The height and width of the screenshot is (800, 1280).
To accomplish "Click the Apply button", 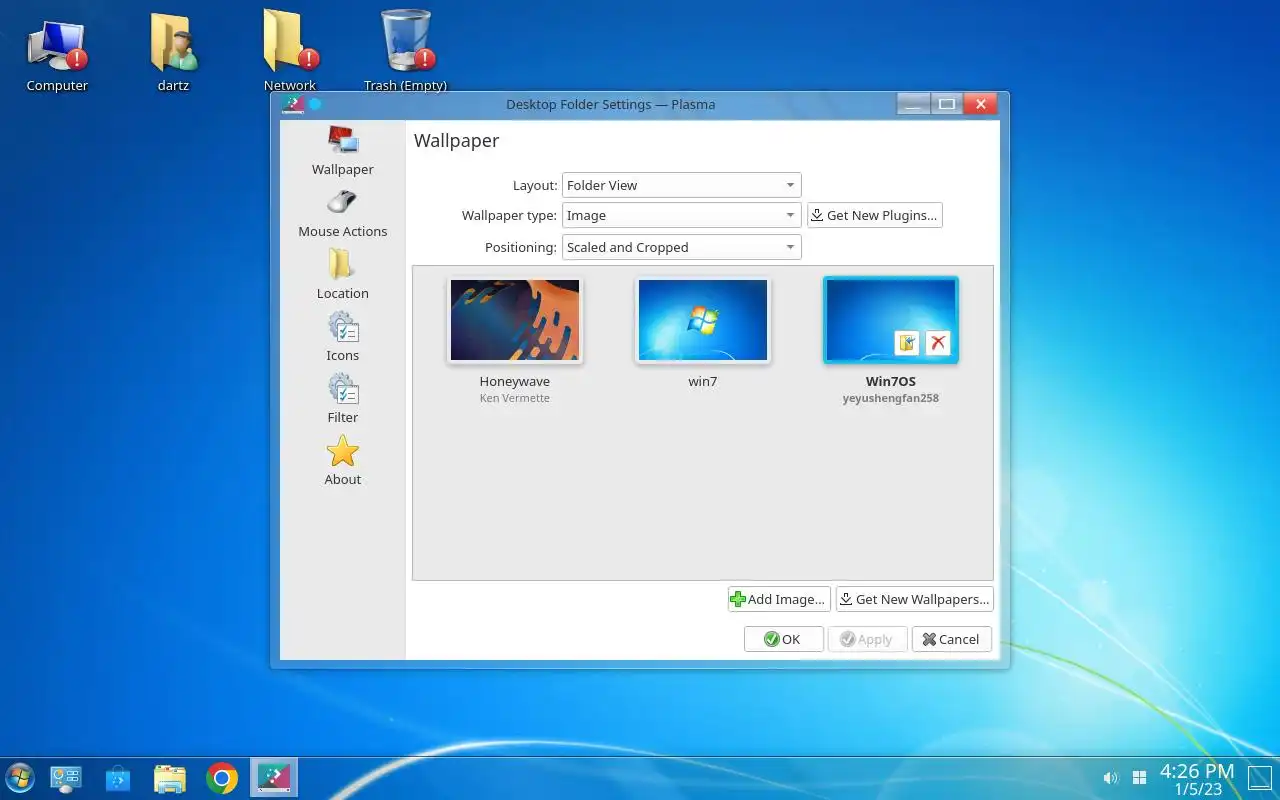I will coord(867,639).
